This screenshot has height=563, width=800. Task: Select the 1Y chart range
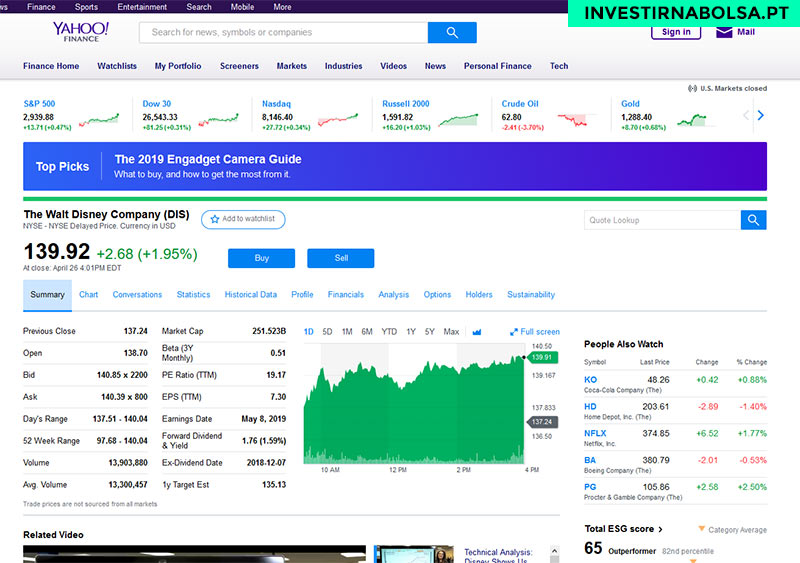coord(411,332)
